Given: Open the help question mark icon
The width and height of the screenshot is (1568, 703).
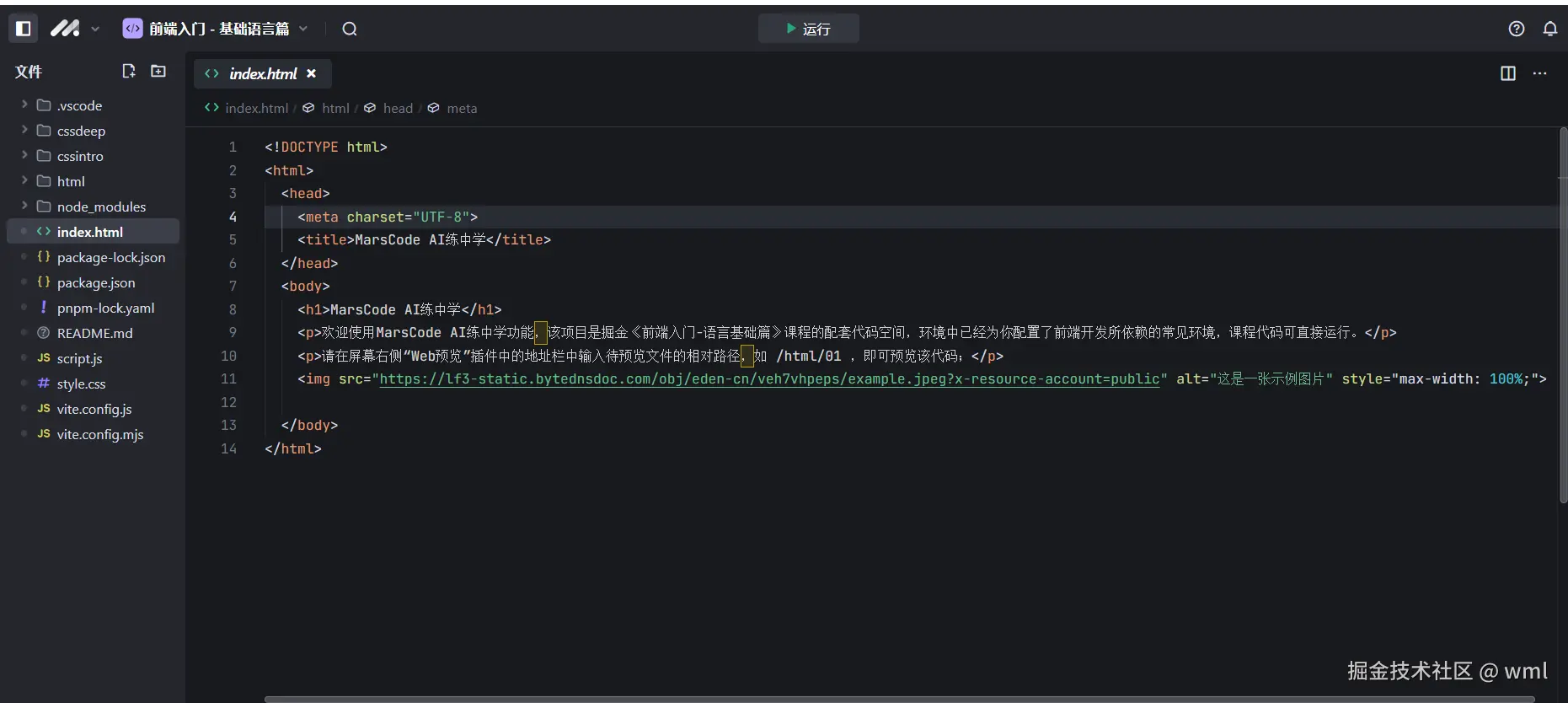Looking at the screenshot, I should 1517,29.
